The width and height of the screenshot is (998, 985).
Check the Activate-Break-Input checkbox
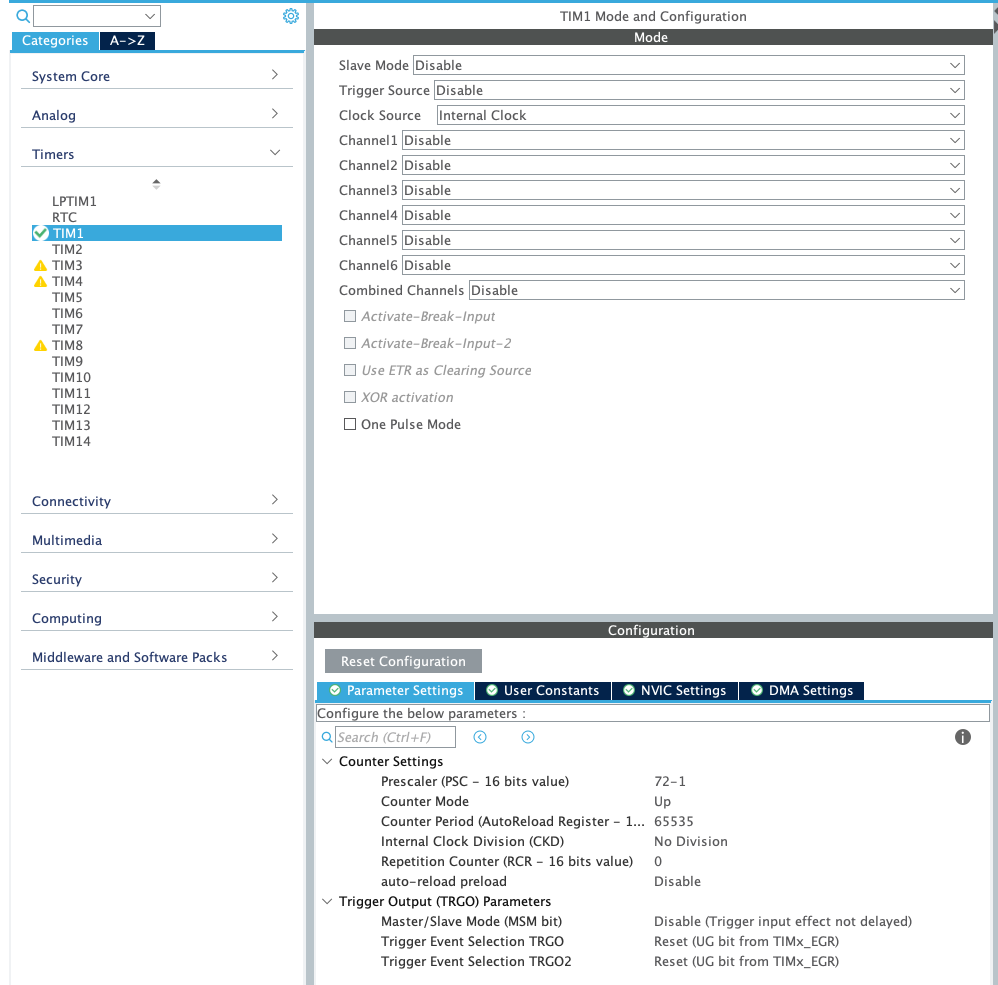350,316
